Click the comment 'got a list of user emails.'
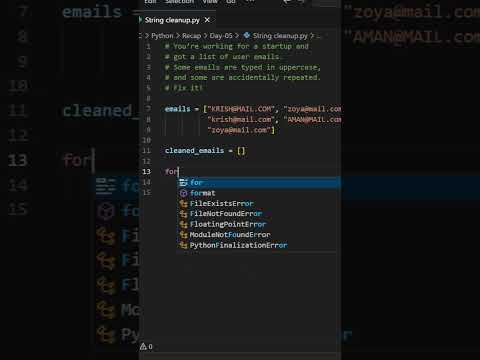Screen dimensions: 480x360 point(227,57)
